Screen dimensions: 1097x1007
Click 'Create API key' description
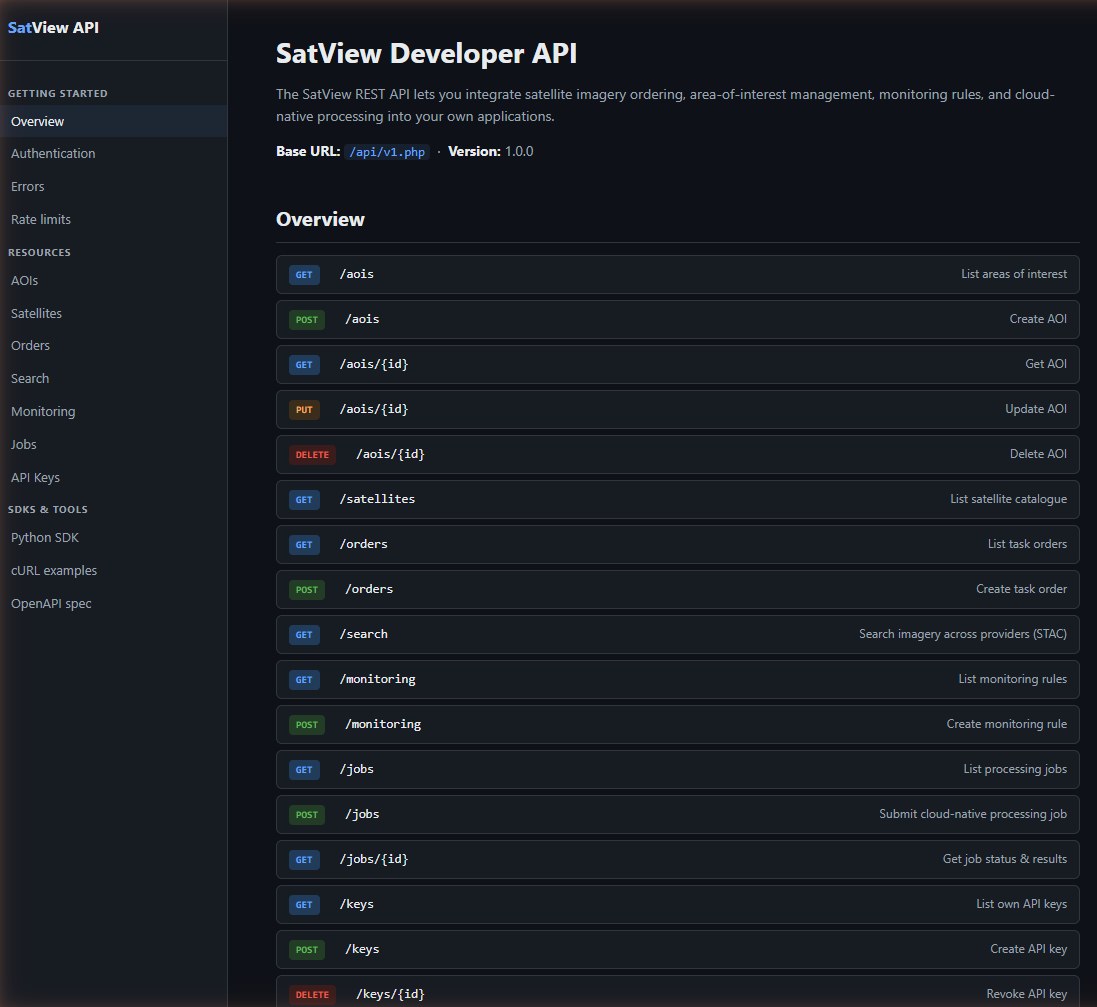pos(1028,949)
